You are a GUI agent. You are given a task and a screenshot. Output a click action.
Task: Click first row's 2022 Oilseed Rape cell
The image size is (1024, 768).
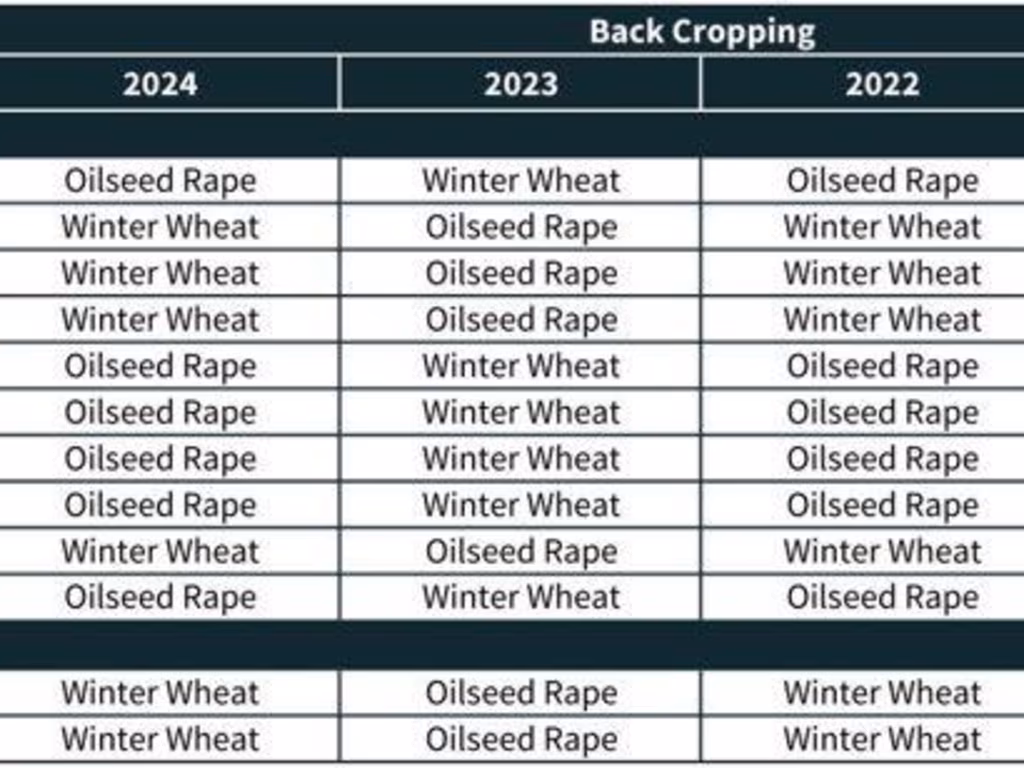[x=881, y=181]
